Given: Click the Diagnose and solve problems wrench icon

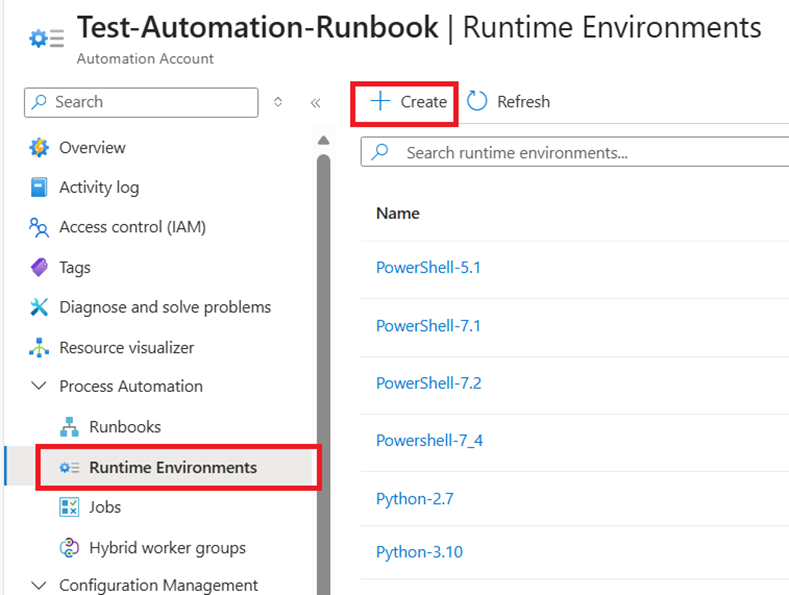Looking at the screenshot, I should coord(39,308).
